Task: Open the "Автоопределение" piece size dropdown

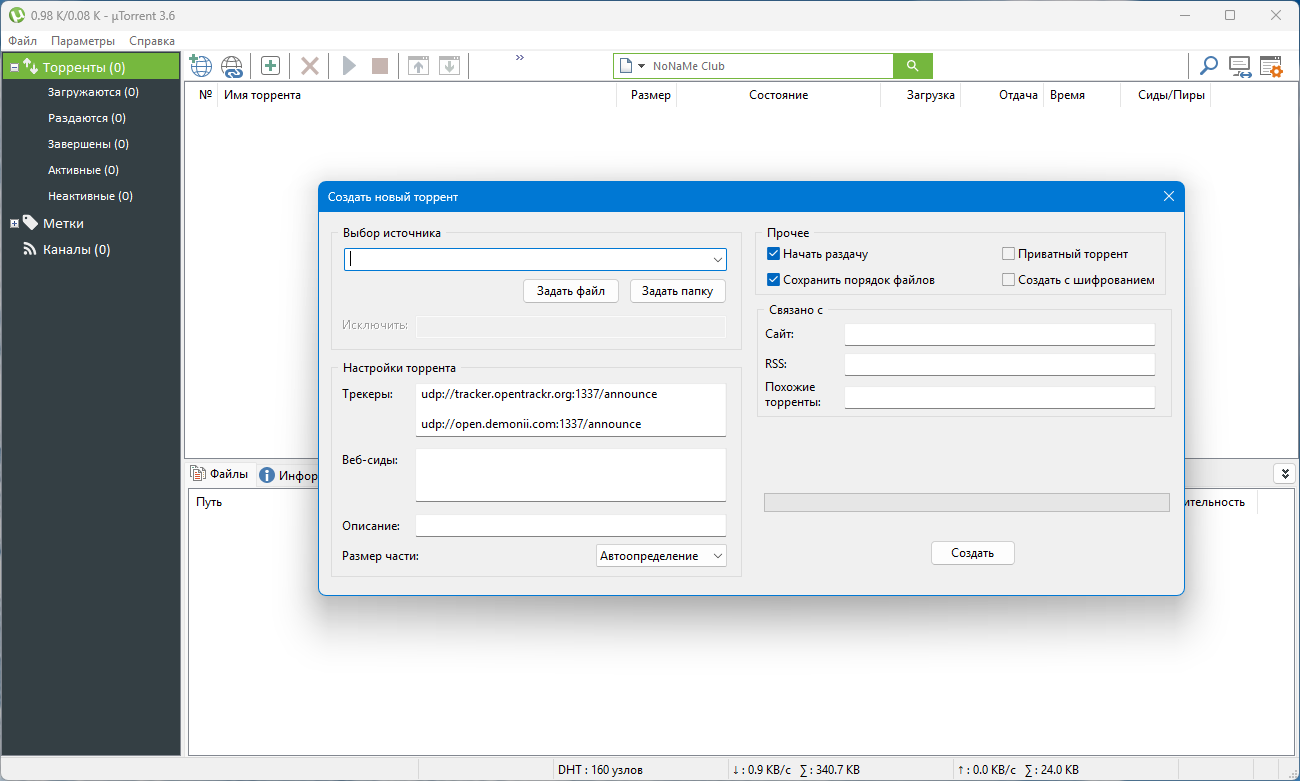Action: tap(661, 556)
